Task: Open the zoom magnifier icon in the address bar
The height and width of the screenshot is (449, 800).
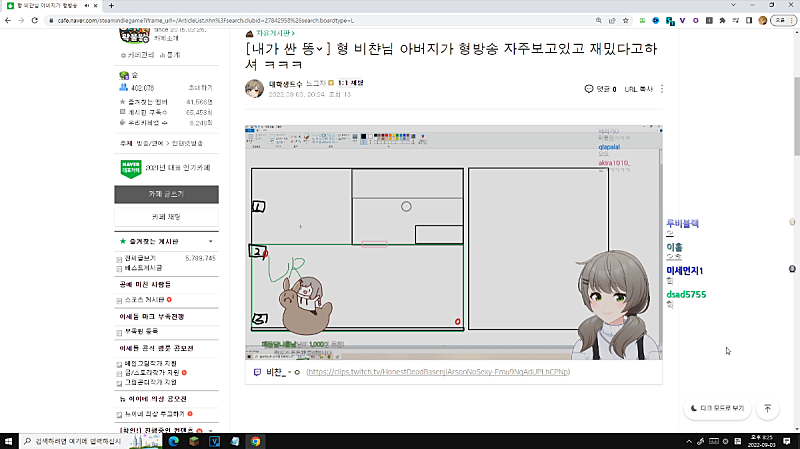Action: pos(598,20)
